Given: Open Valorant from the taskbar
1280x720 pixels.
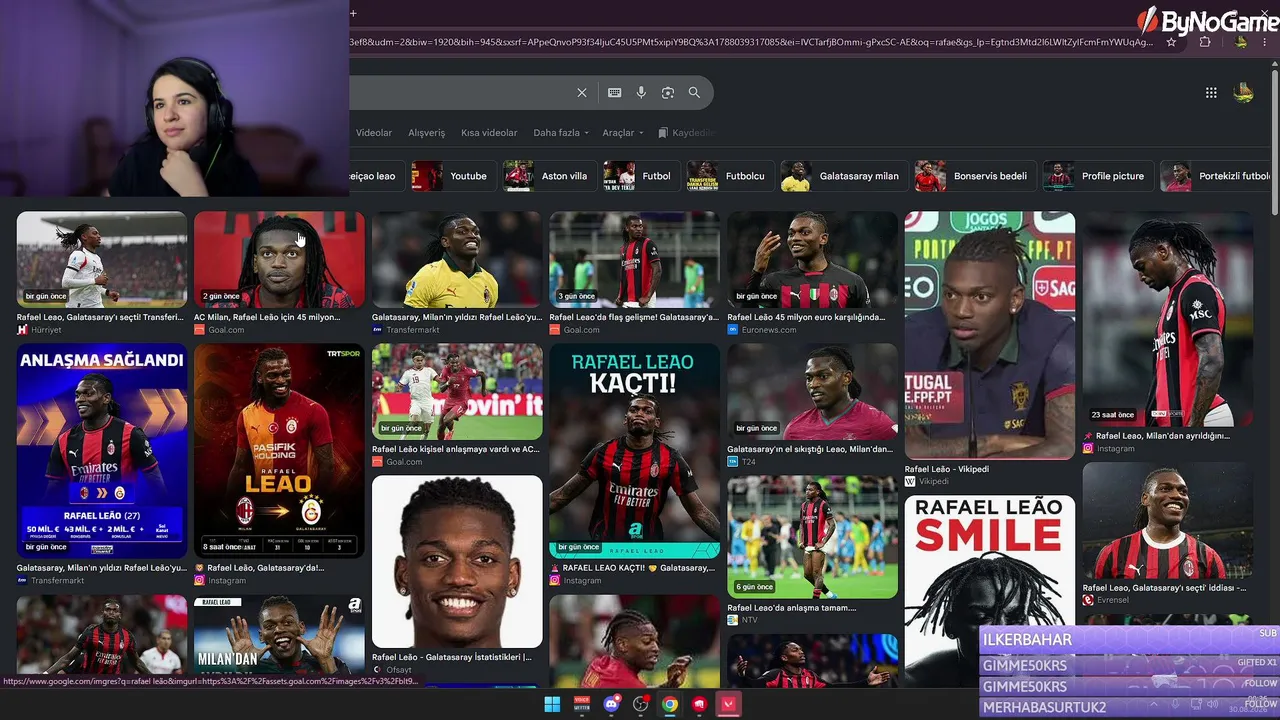Looking at the screenshot, I should point(729,704).
